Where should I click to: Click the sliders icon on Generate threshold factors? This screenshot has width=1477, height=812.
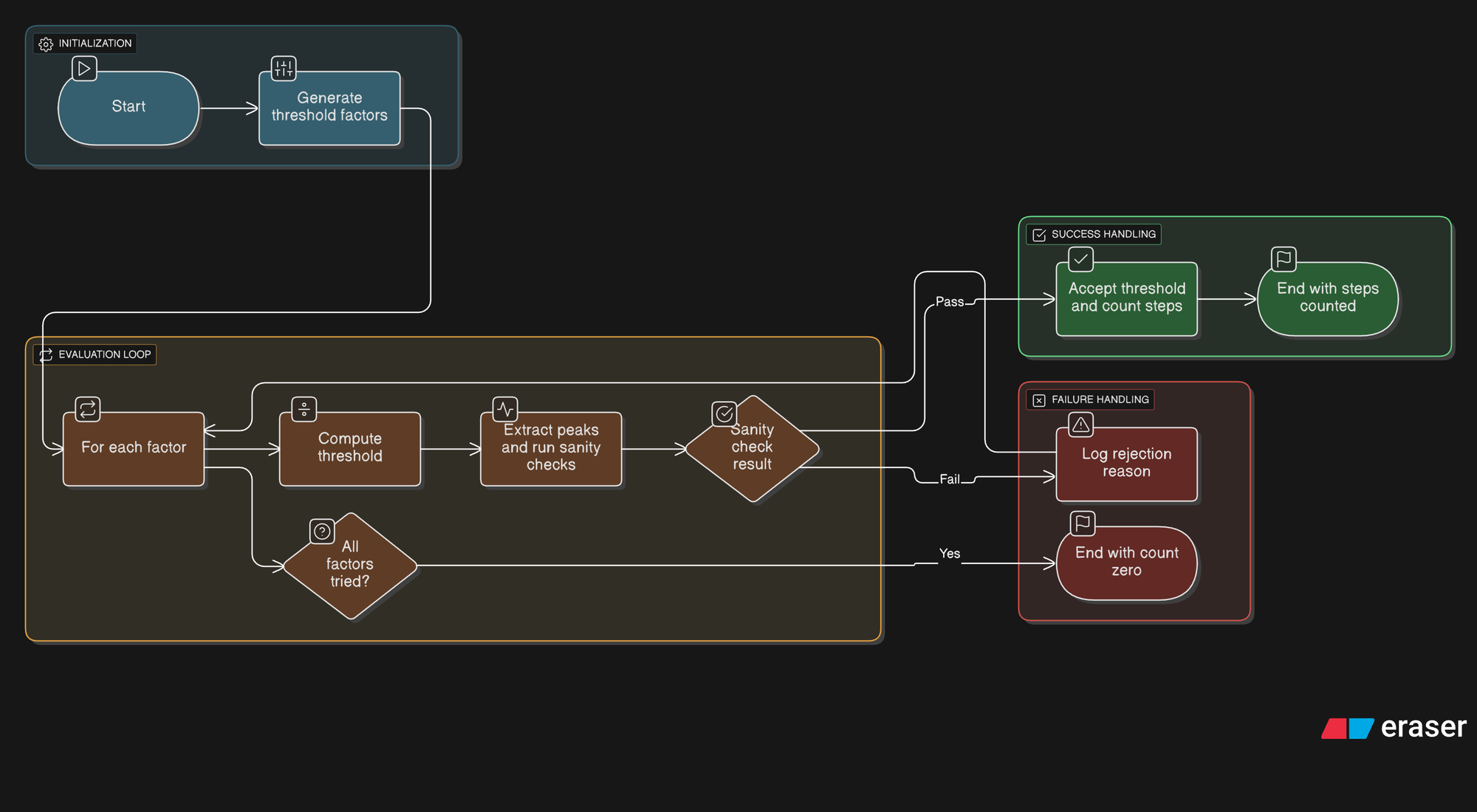coord(284,69)
